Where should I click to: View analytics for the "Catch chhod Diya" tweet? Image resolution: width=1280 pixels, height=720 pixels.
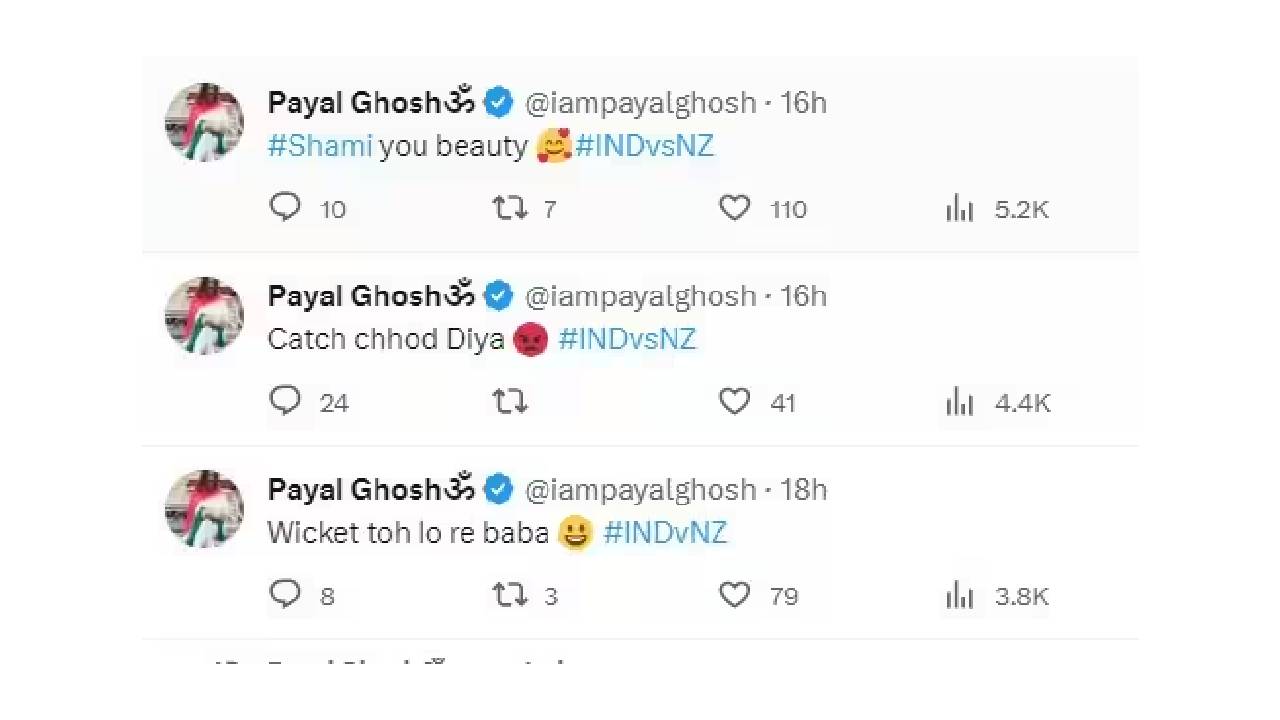point(960,403)
